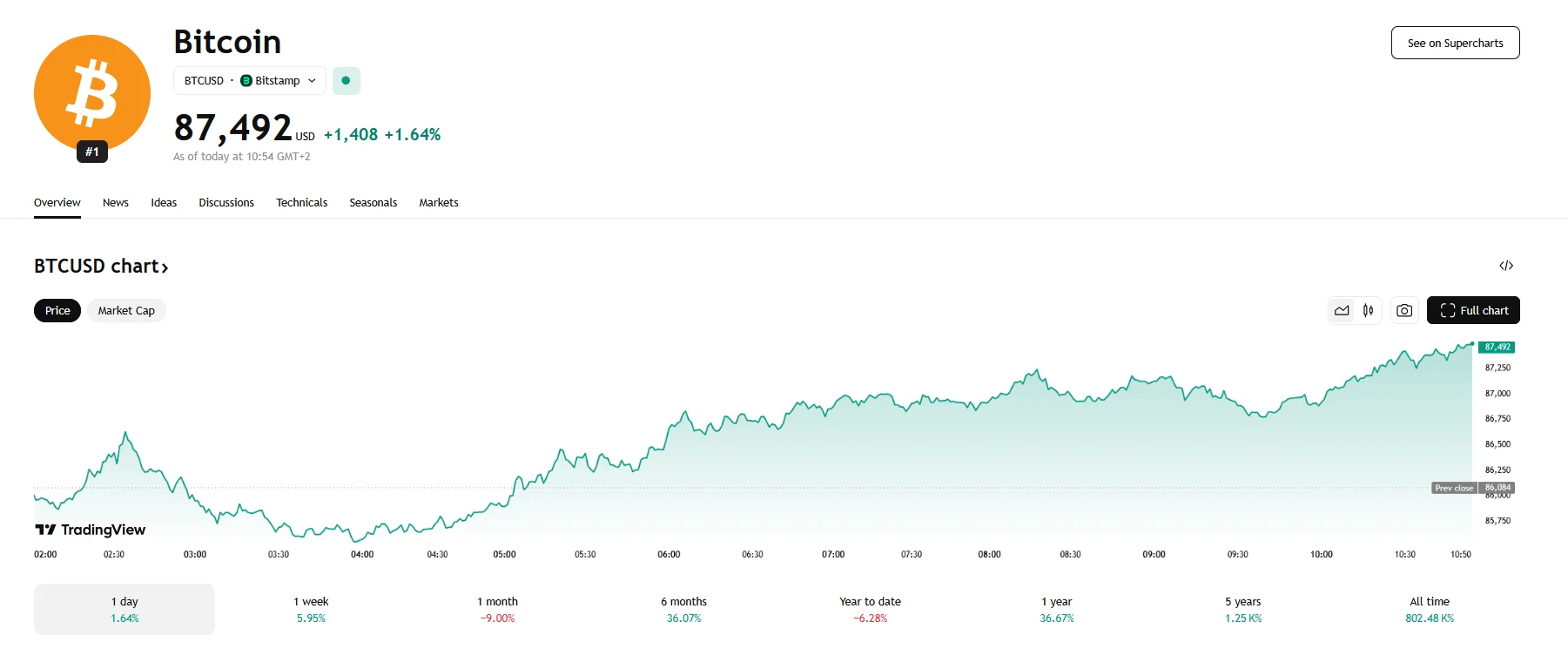
Task: Click the 87,492 current price label on axis
Action: click(1497, 347)
